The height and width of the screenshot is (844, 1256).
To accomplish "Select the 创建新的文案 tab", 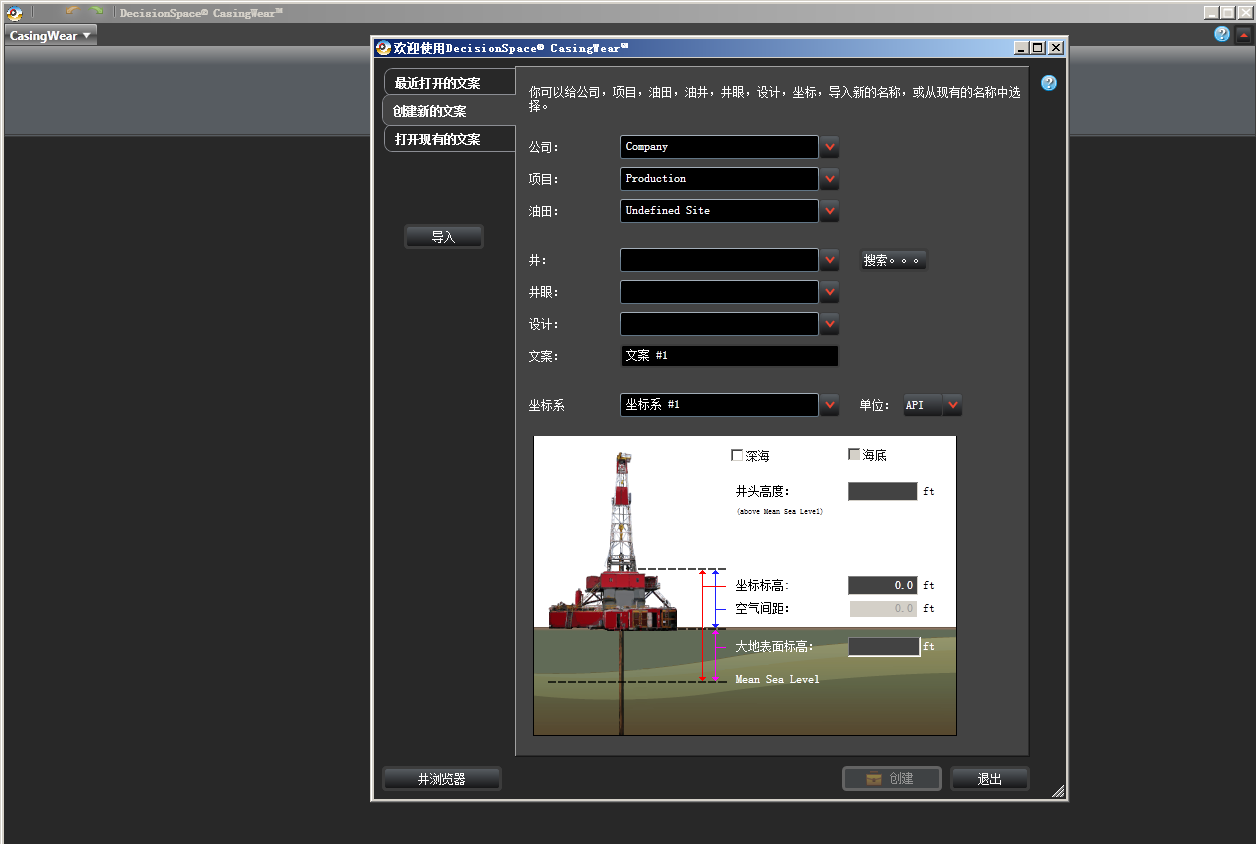I will [450, 111].
